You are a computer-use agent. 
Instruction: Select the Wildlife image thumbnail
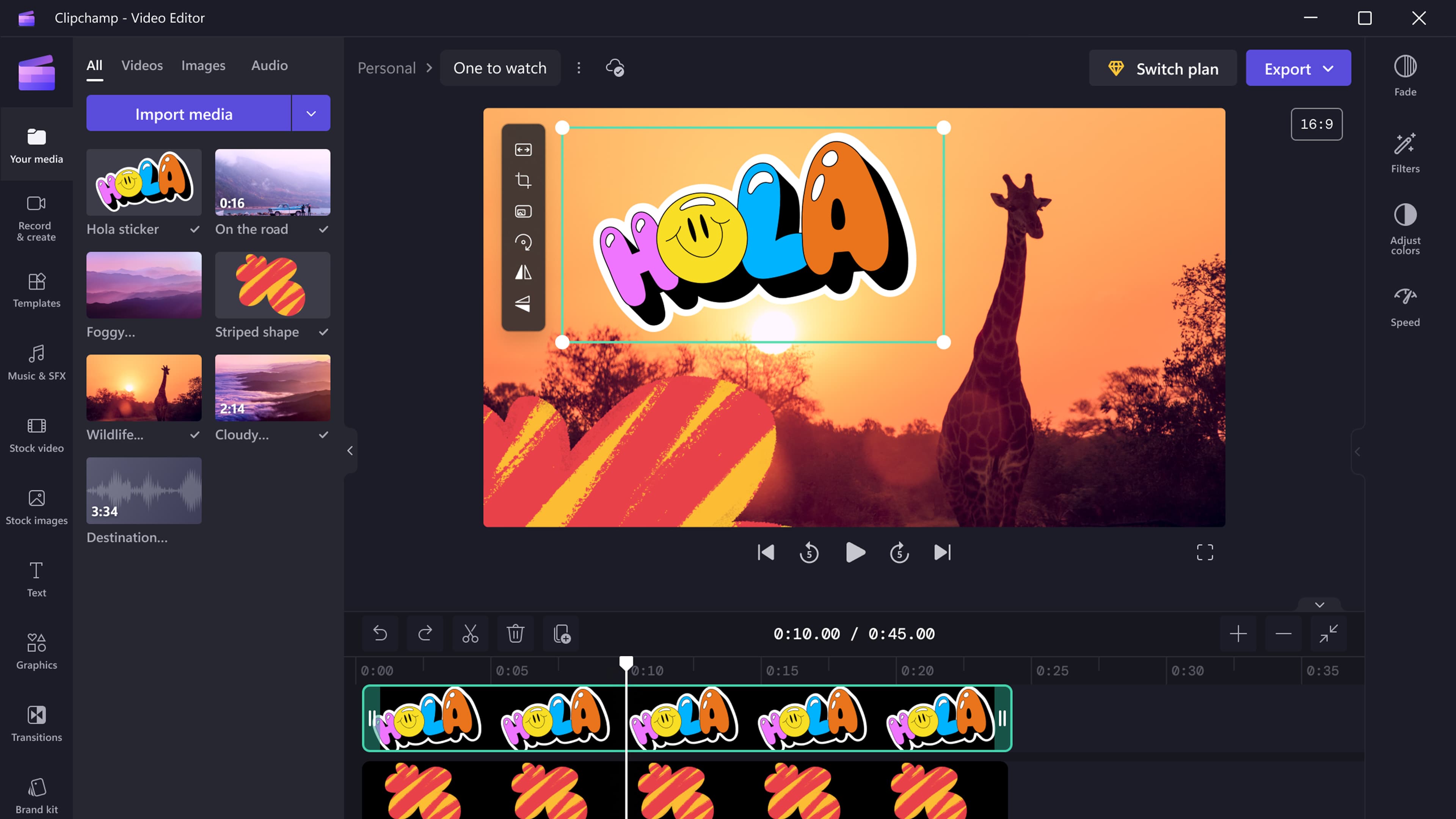144,388
